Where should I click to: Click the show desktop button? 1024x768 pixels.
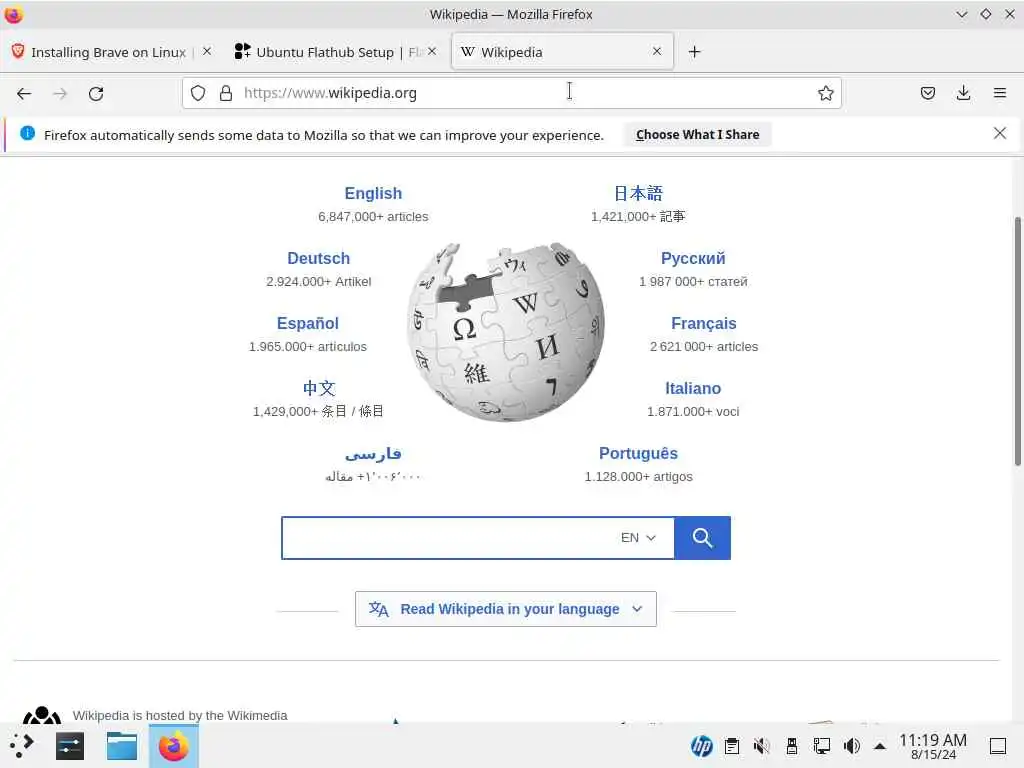998,746
